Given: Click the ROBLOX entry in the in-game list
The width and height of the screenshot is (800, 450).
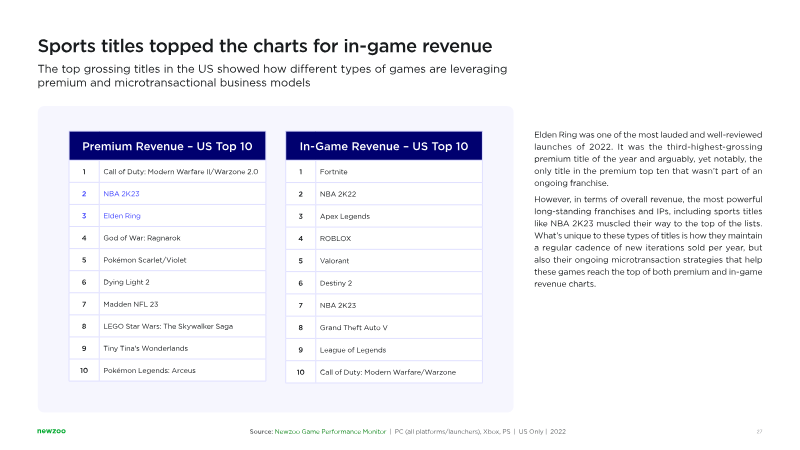Looking at the screenshot, I should (336, 238).
